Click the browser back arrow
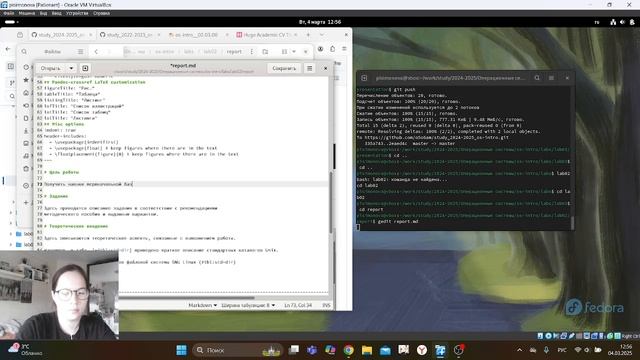The width and height of the screenshot is (640, 360). (x=8, y=49)
